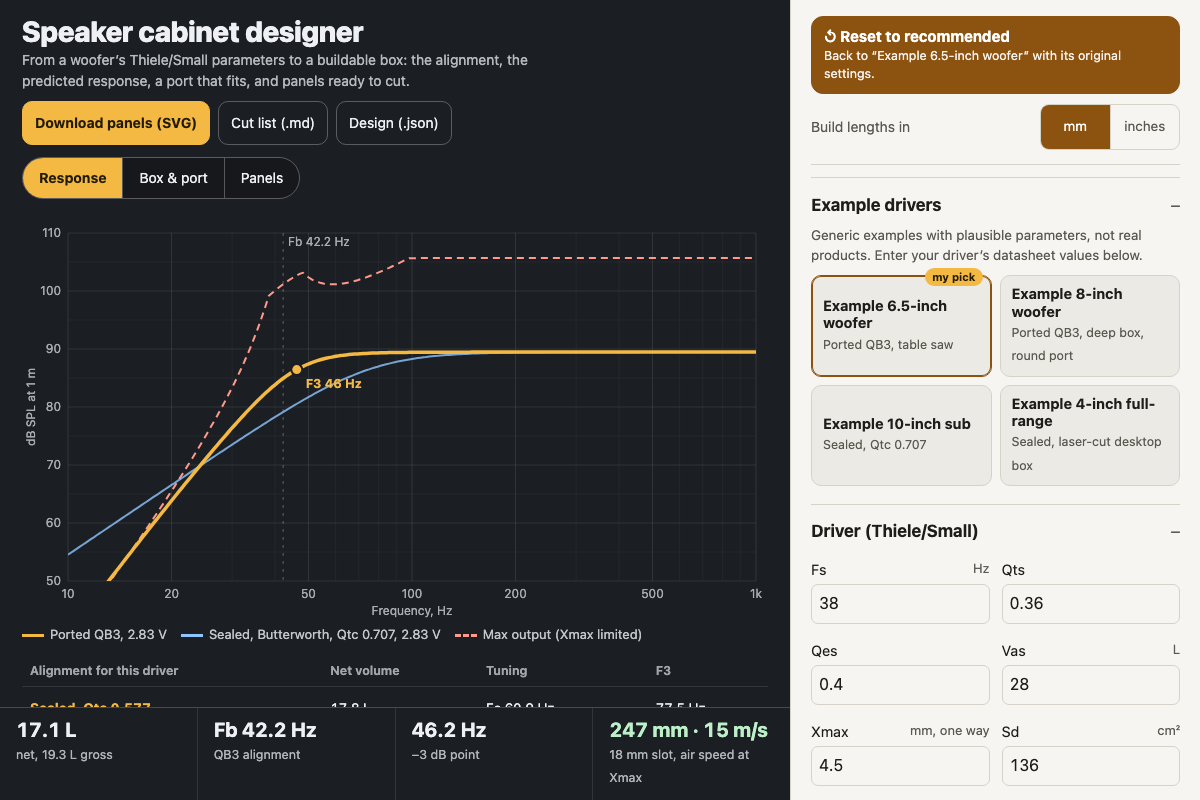
Task: Choose the Example 8-inch woofer card
Action: [1090, 326]
